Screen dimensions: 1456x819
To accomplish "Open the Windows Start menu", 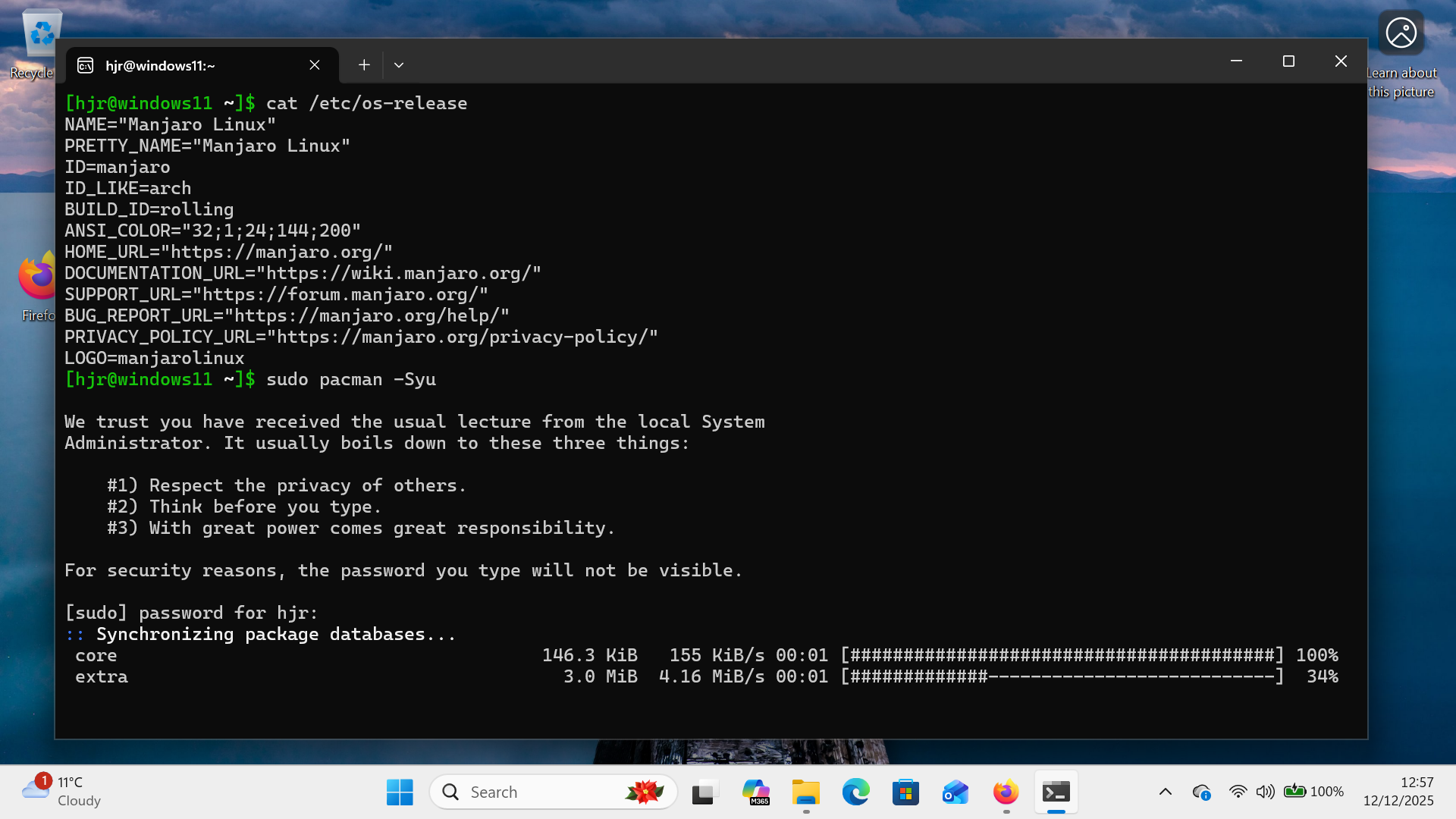I will click(400, 792).
